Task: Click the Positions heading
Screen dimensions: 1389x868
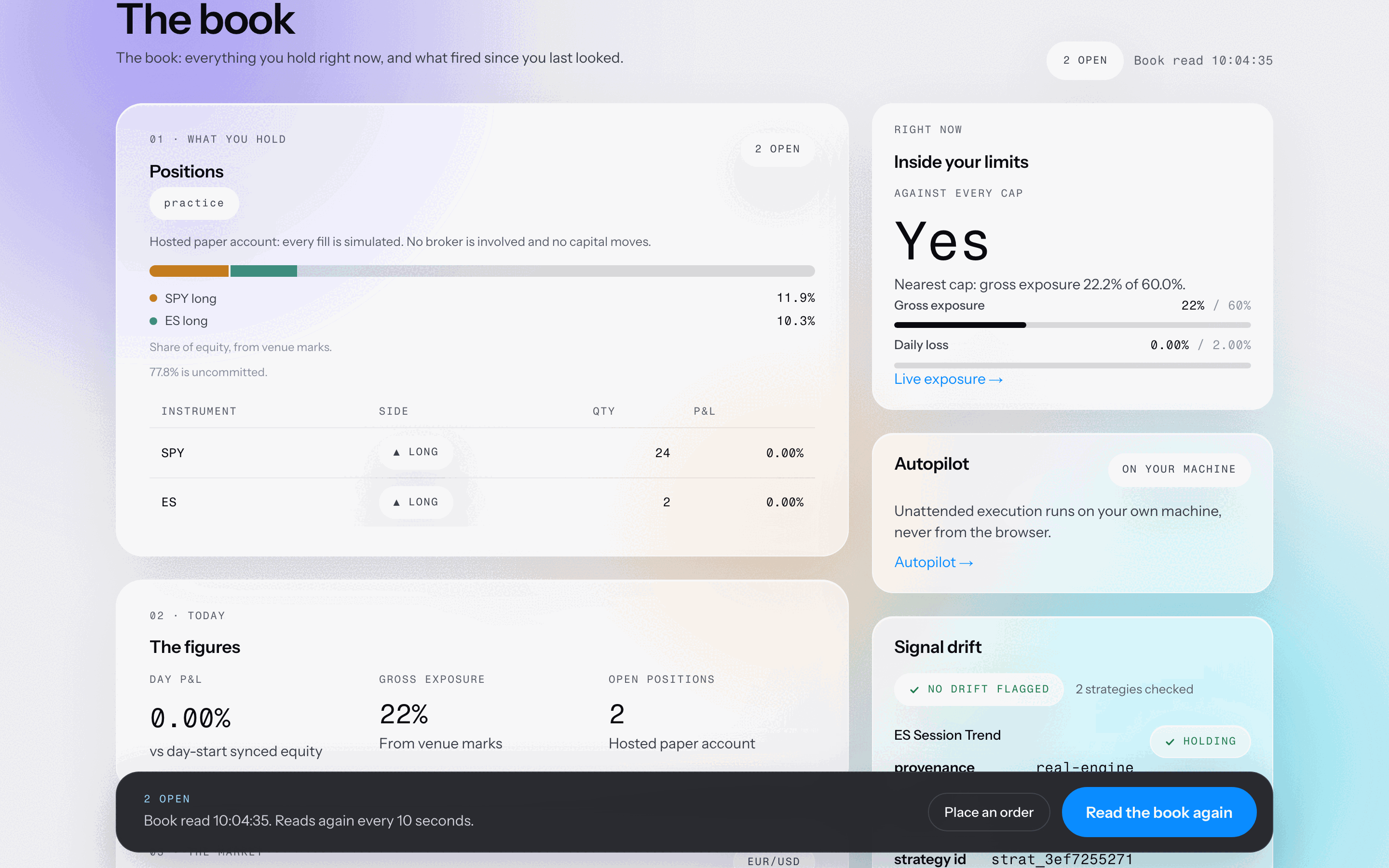Action: (187, 171)
